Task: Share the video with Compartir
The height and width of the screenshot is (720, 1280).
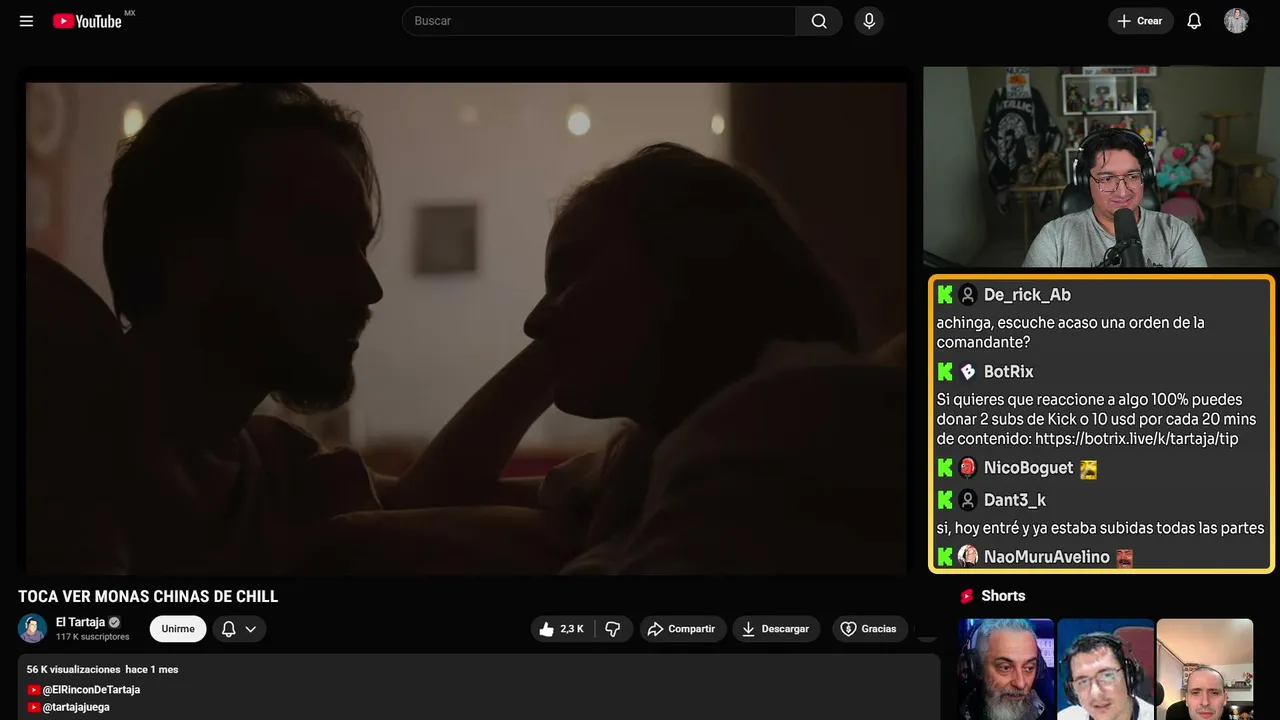Action: [x=683, y=629]
